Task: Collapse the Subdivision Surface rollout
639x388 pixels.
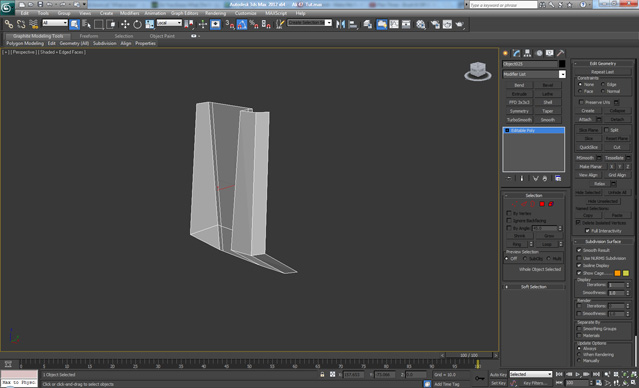Action: [603, 242]
